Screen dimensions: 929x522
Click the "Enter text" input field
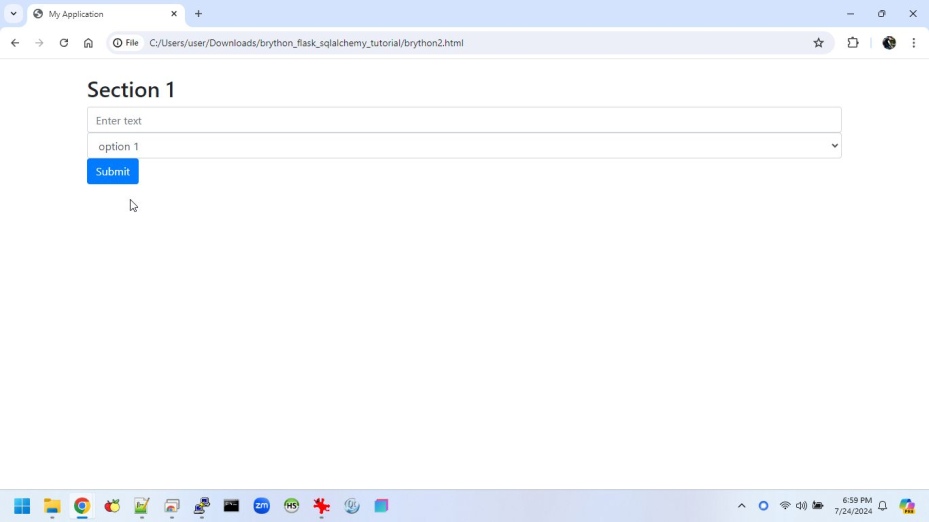pos(464,120)
